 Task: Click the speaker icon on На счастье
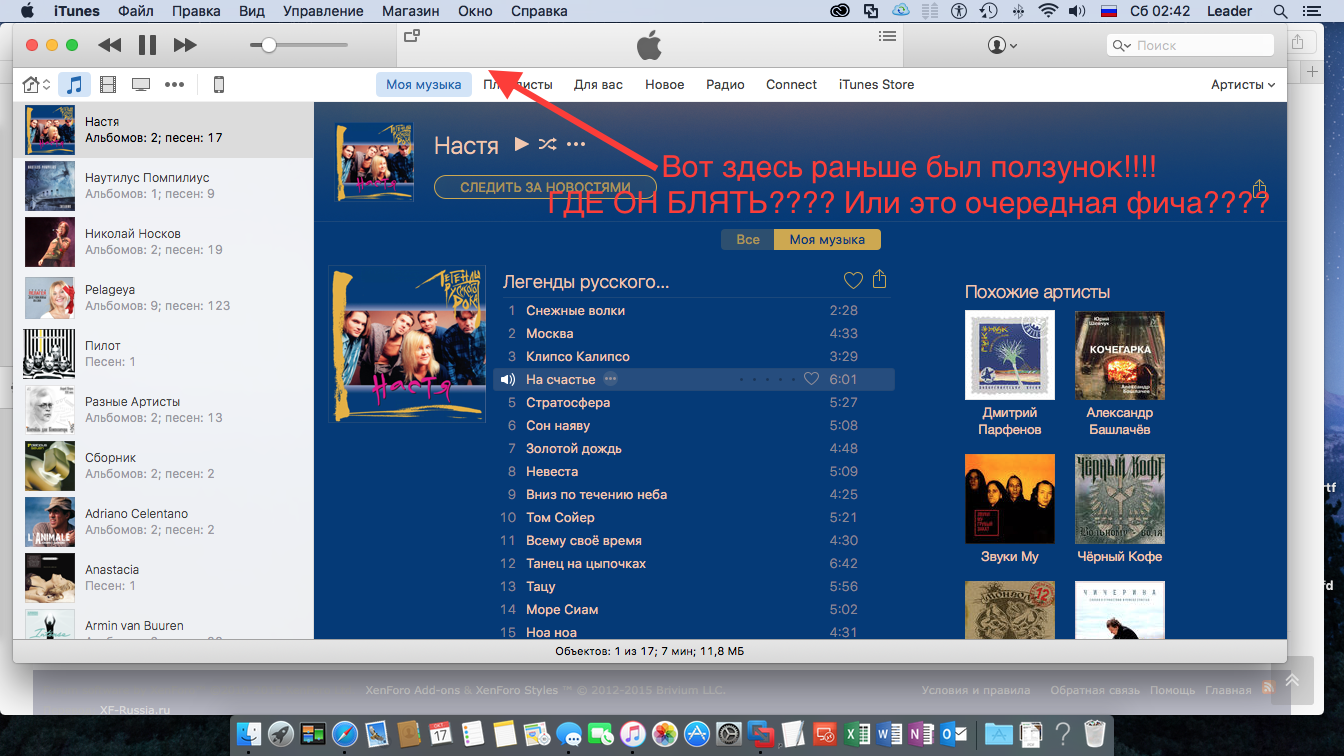pos(508,380)
